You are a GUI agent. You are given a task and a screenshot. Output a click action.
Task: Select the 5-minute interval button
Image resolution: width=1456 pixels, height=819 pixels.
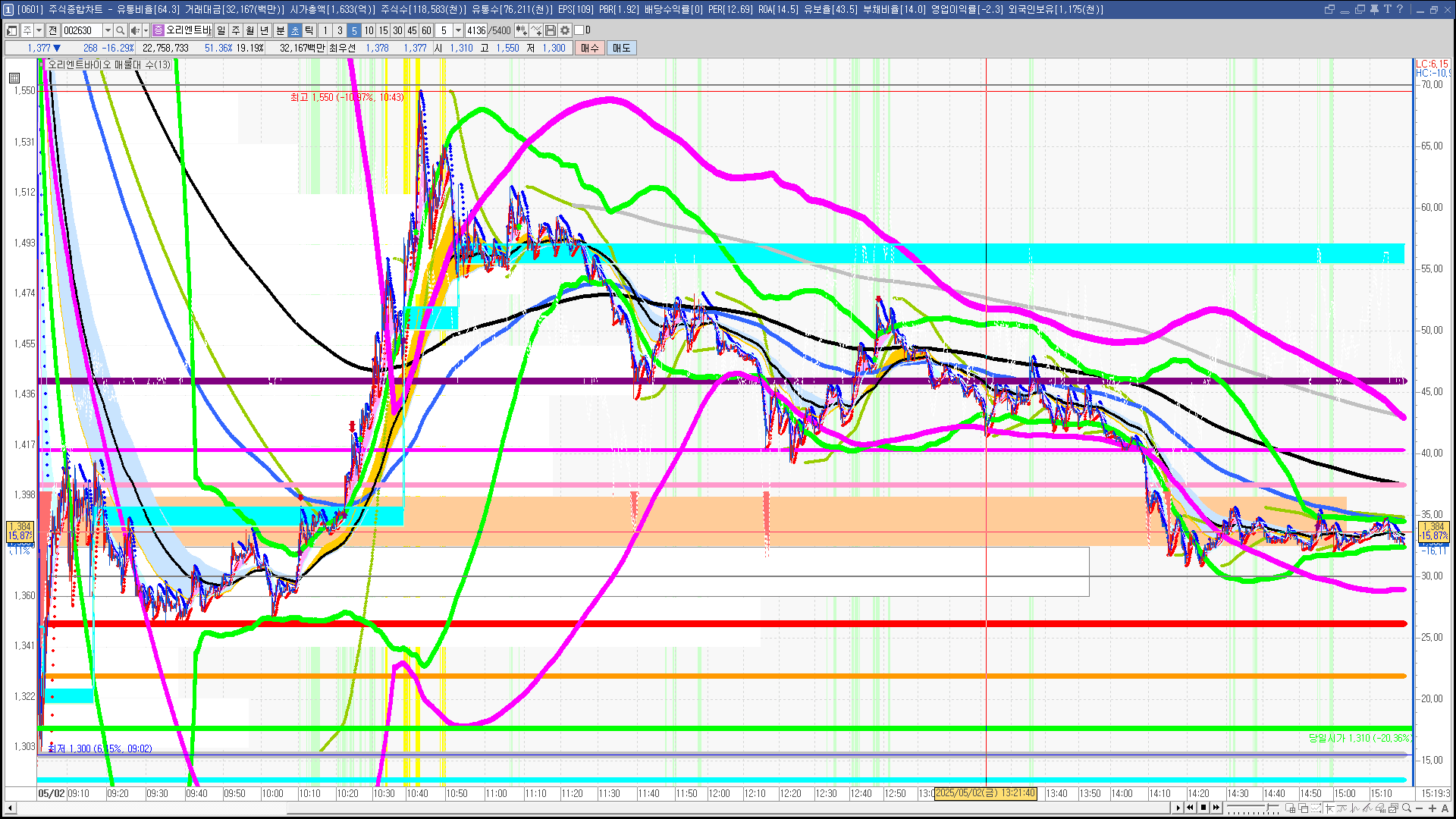click(x=354, y=30)
